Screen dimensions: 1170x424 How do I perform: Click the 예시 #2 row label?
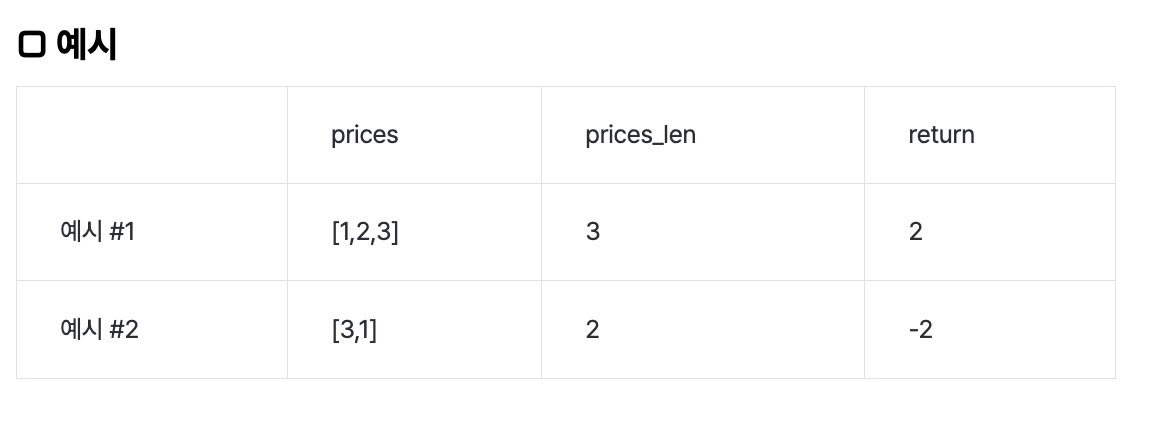99,329
